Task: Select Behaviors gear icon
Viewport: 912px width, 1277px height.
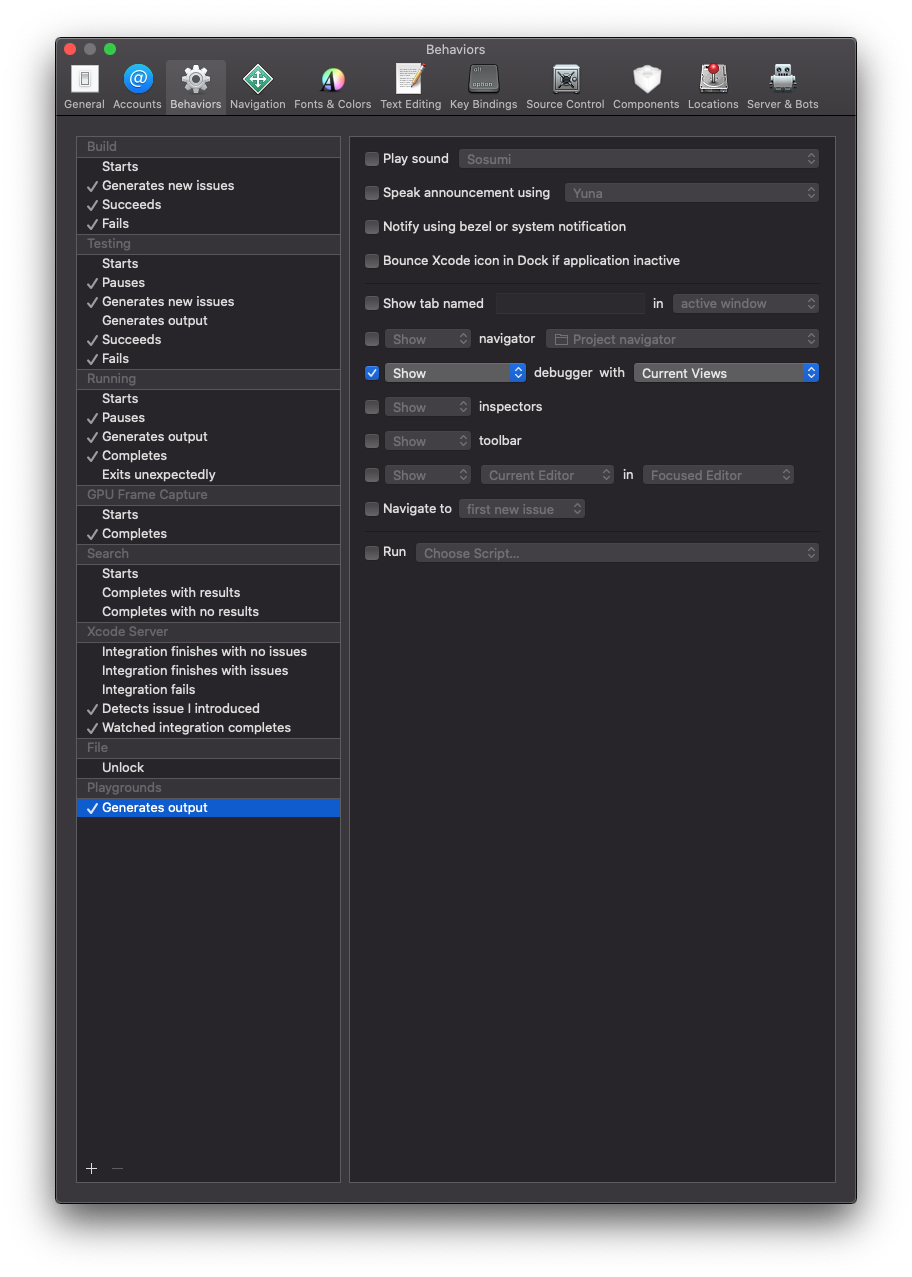Action: coord(196,79)
